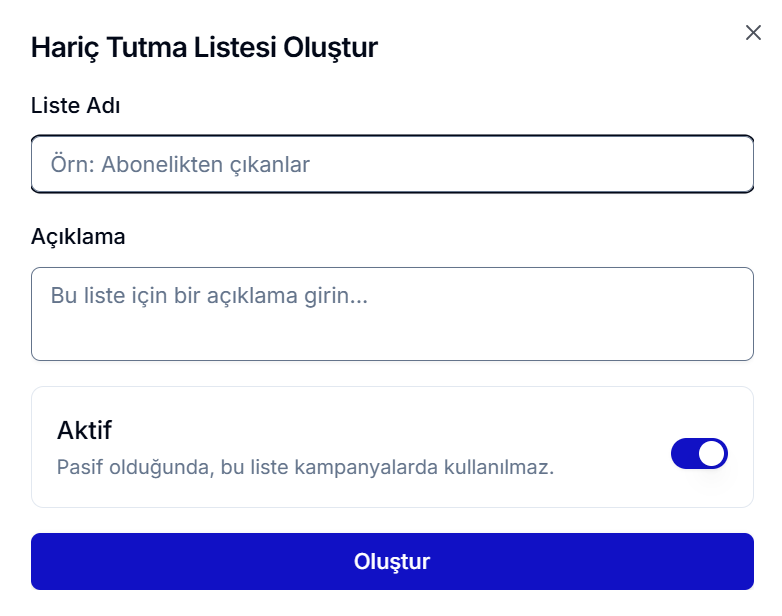The height and width of the screenshot is (616, 782).
Task: Click the X icon at top right
Action: [753, 33]
